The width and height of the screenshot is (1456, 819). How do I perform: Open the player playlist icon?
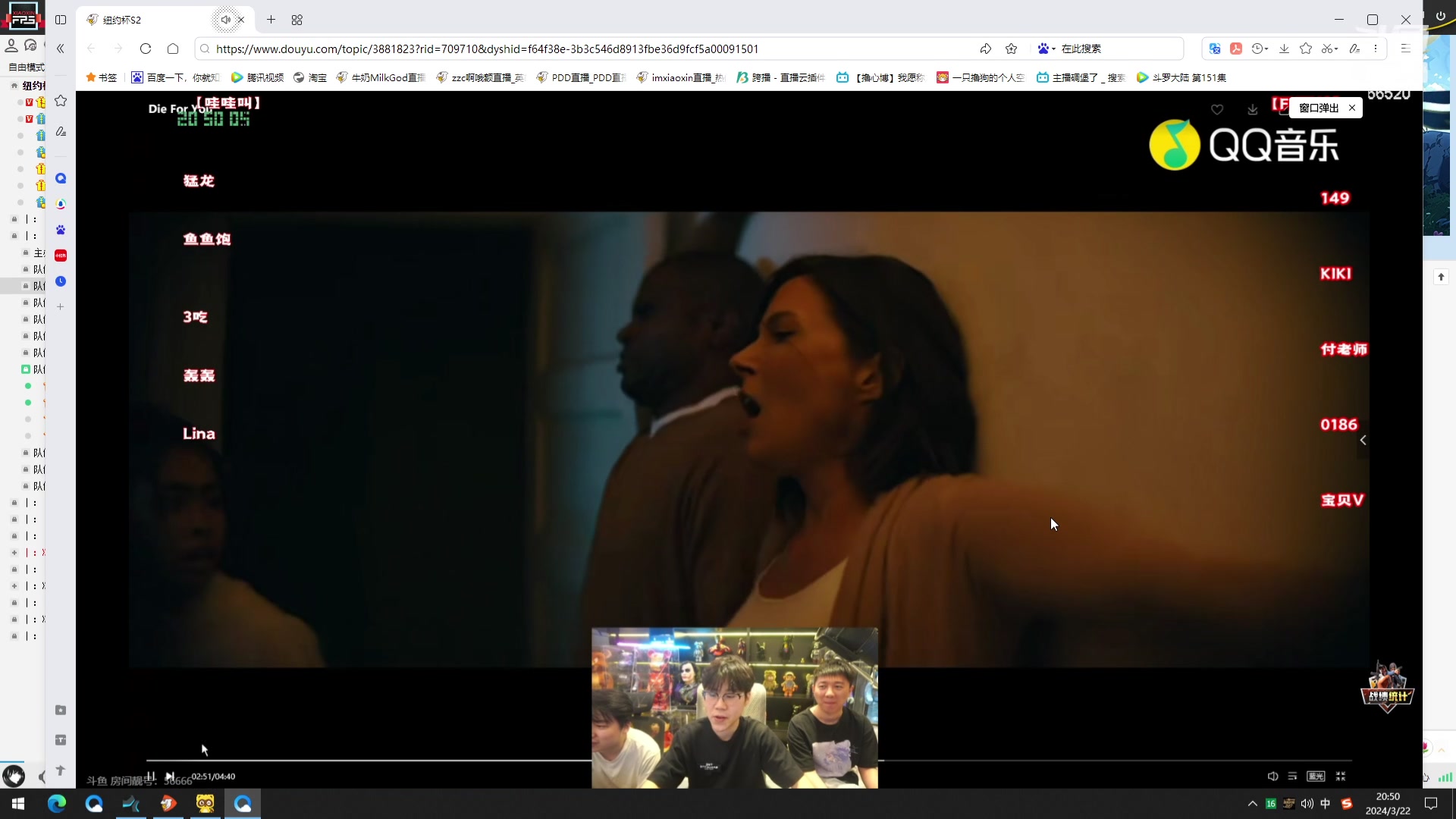point(1293,777)
